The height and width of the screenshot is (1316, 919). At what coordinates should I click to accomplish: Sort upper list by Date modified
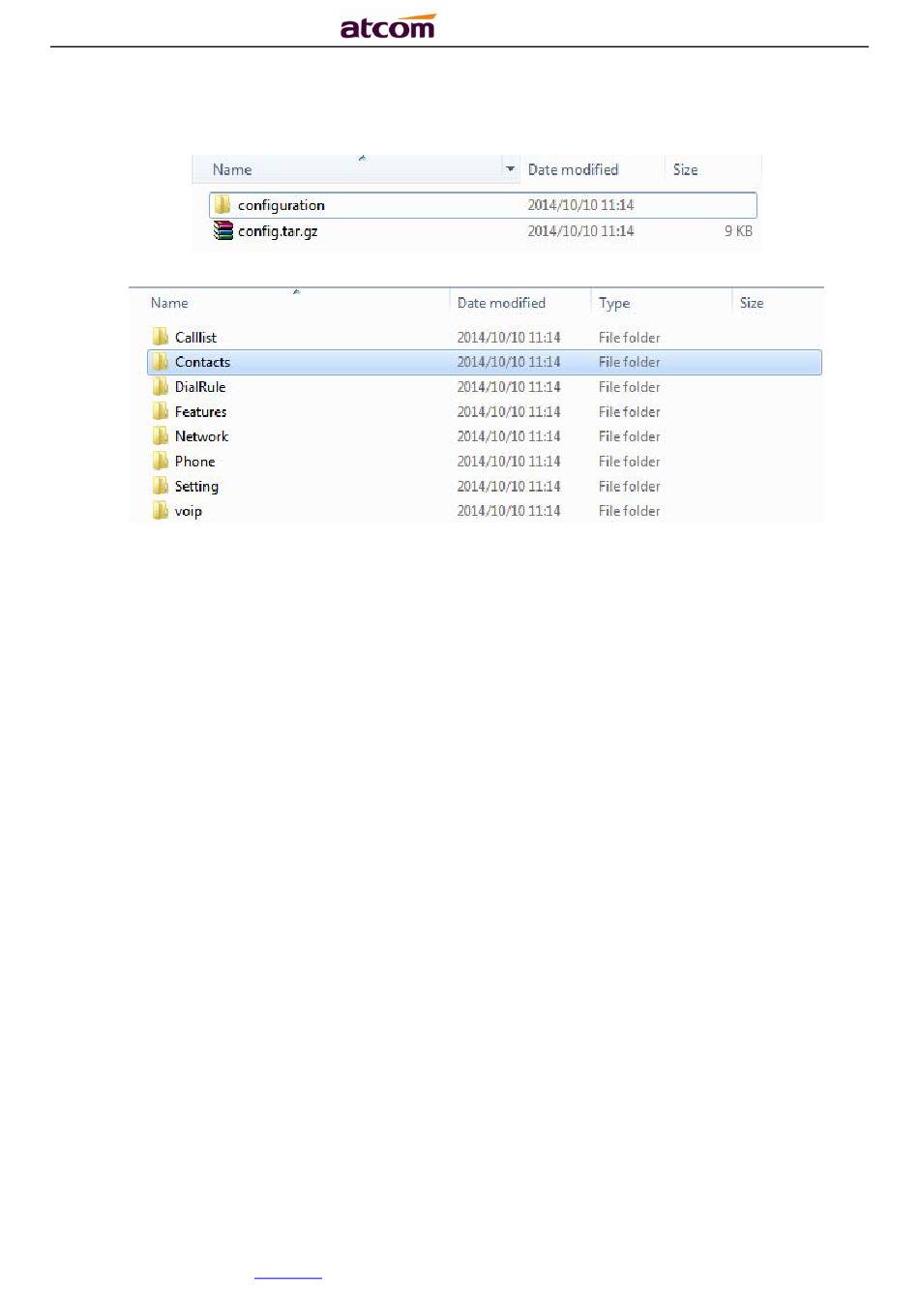point(573,169)
